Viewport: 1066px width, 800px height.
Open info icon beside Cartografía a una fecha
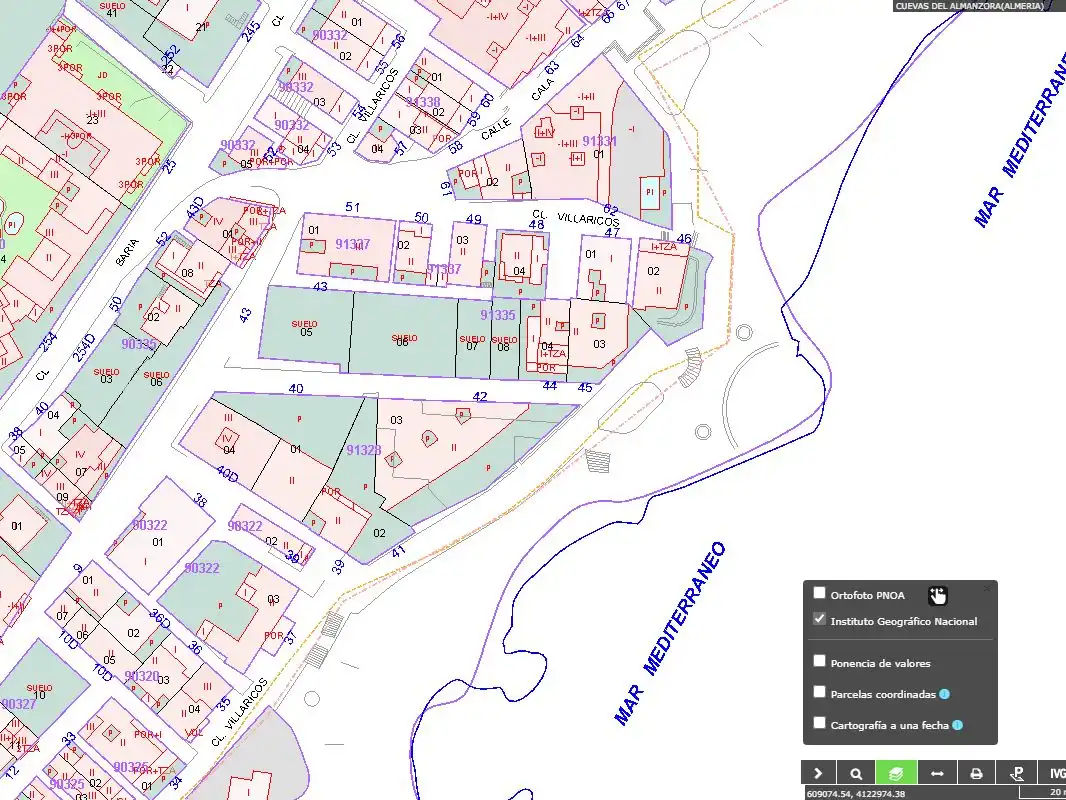(957, 725)
